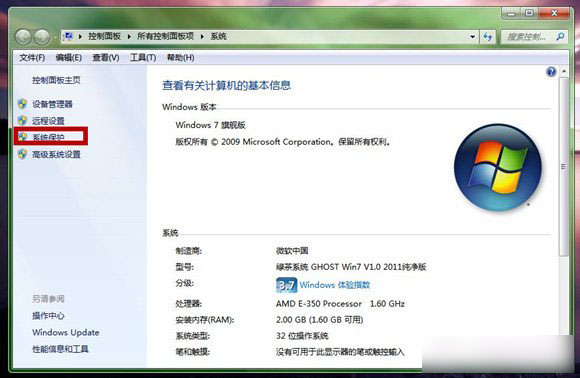Viewport: 580px width, 378px height.
Task: Open 系统保护 link
Action: point(48,137)
